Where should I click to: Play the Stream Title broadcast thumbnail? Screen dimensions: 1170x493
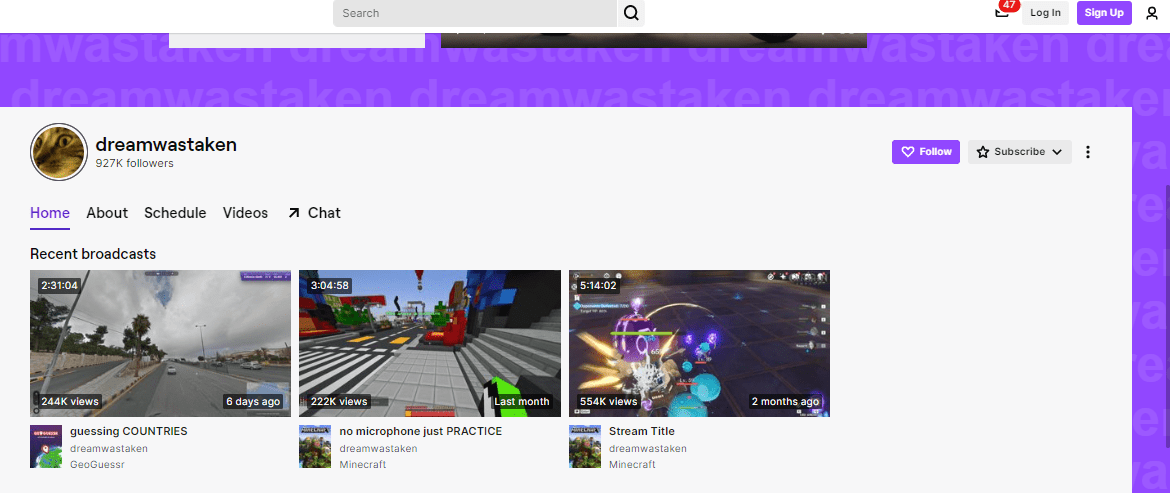699,343
